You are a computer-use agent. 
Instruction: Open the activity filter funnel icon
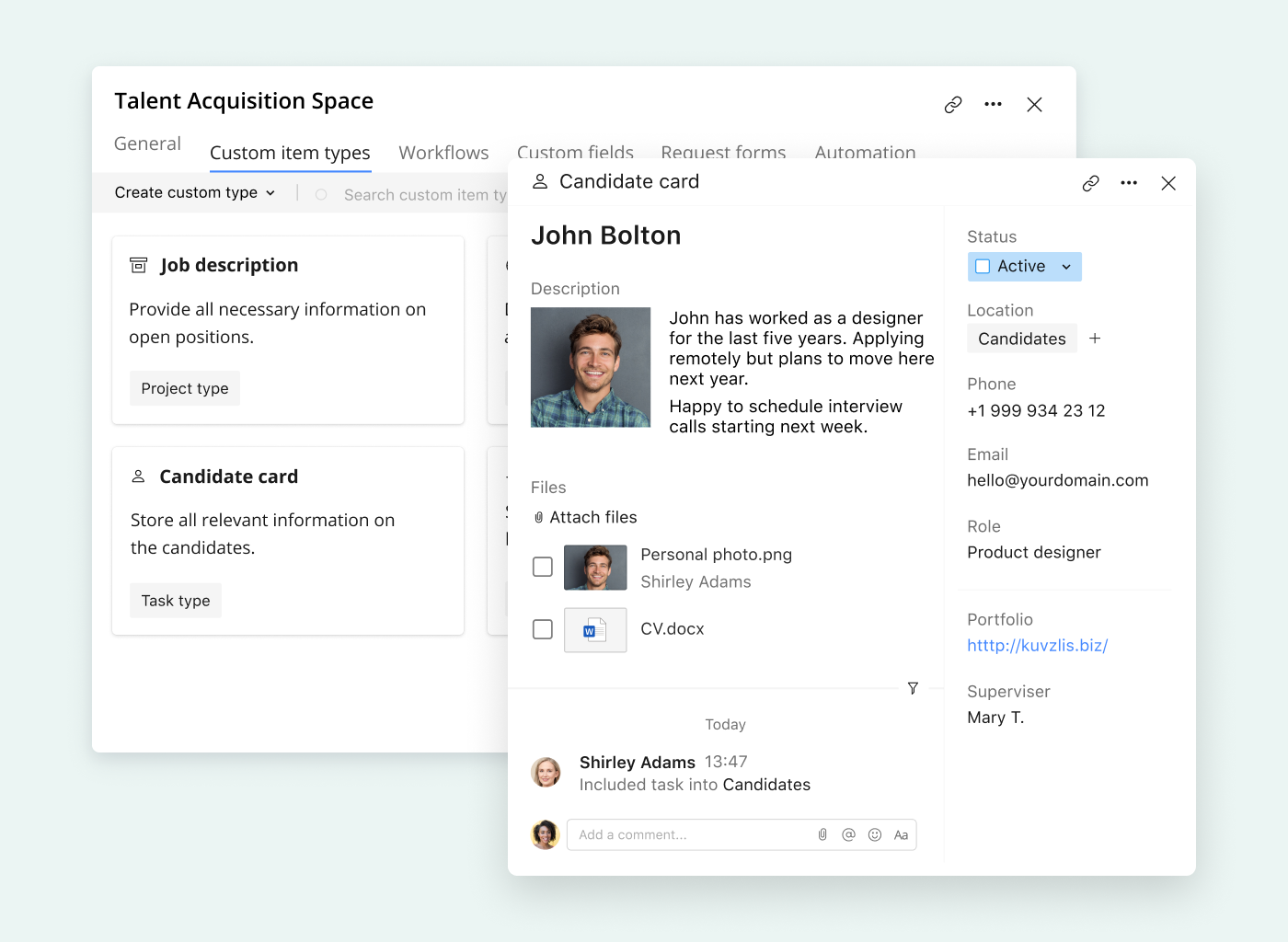(913, 688)
